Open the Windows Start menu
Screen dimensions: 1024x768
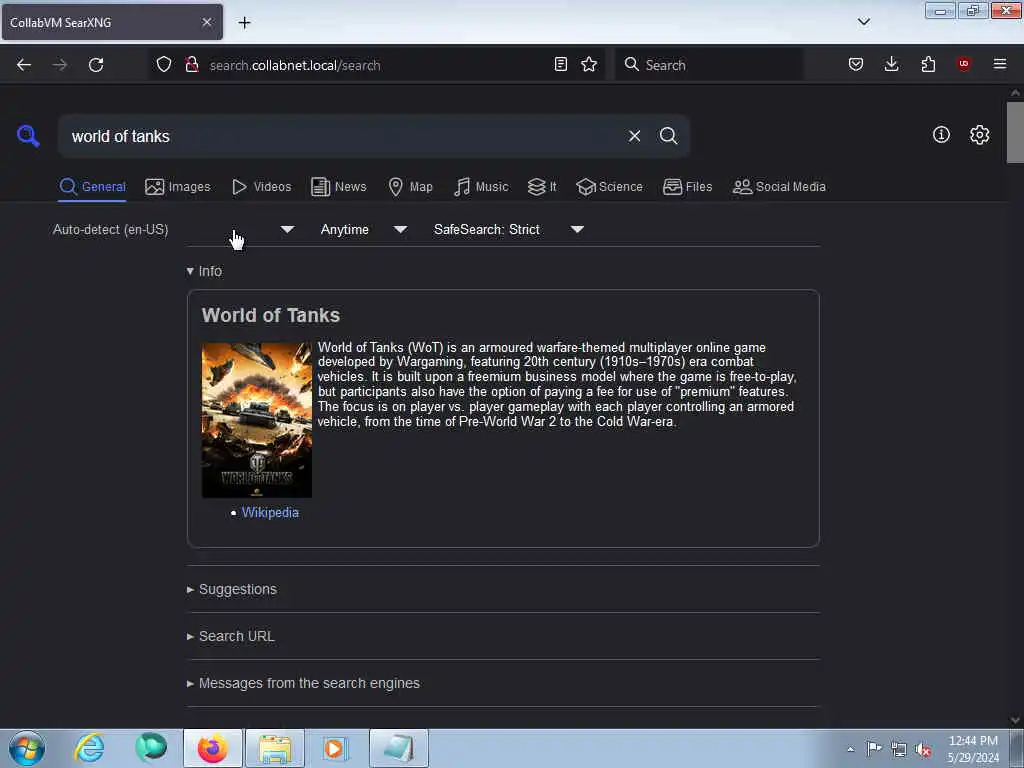(x=27, y=748)
